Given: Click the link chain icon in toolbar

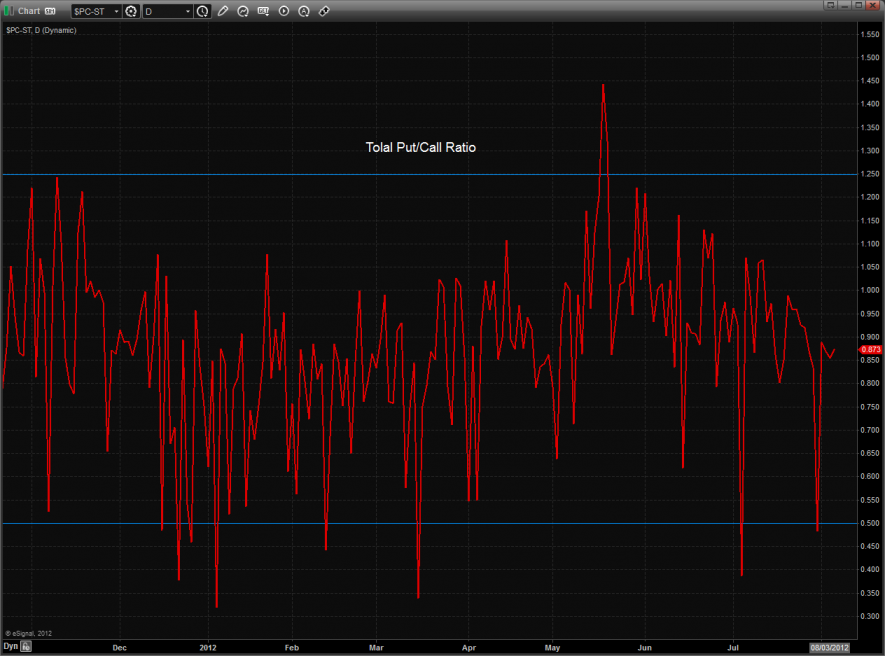Looking at the screenshot, I should 324,11.
